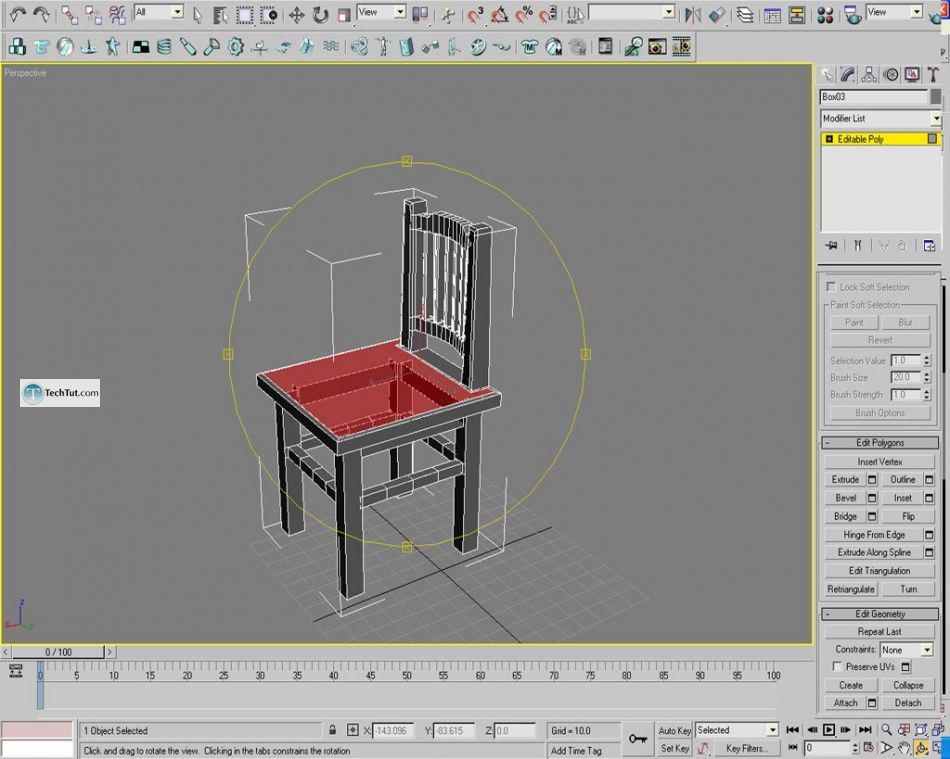Click the Redo arrow icon

(x=41, y=15)
